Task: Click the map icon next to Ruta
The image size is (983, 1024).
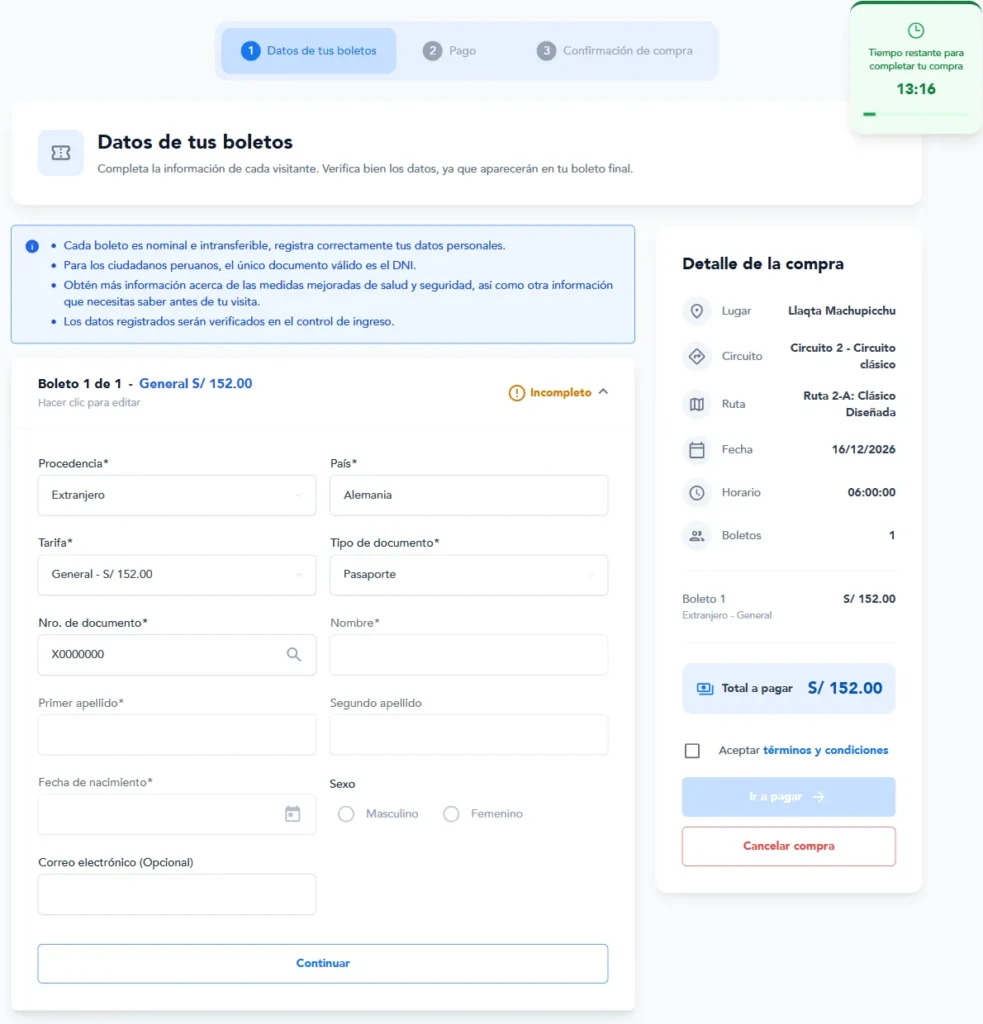Action: (x=697, y=404)
